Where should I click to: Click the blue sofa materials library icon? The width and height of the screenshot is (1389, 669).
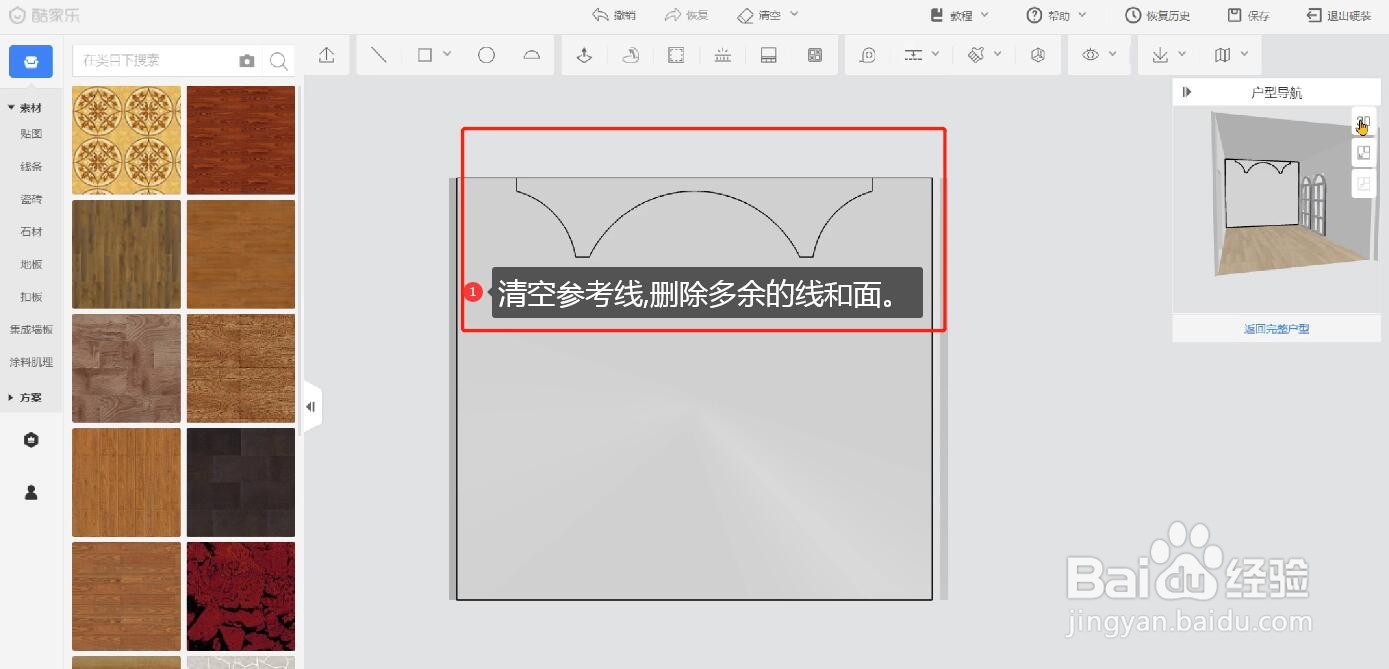pos(31,62)
